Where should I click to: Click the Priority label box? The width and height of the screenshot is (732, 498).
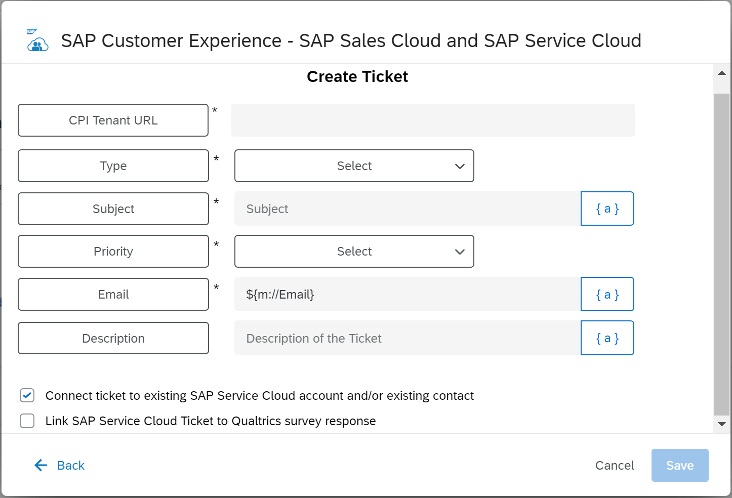coord(113,252)
